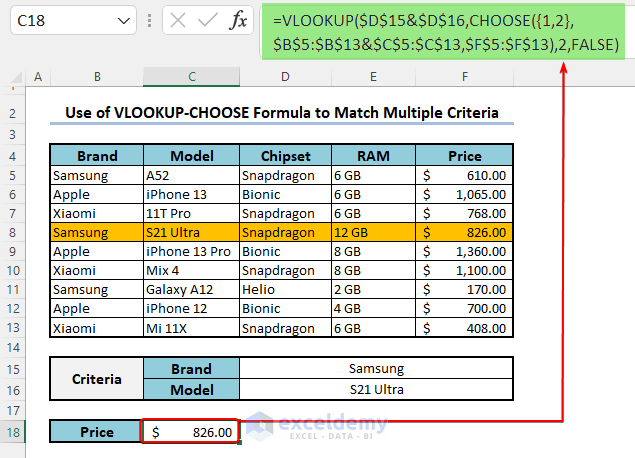Click the 700.00 price cell
635x458 pixels.
pyautogui.click(x=465, y=309)
